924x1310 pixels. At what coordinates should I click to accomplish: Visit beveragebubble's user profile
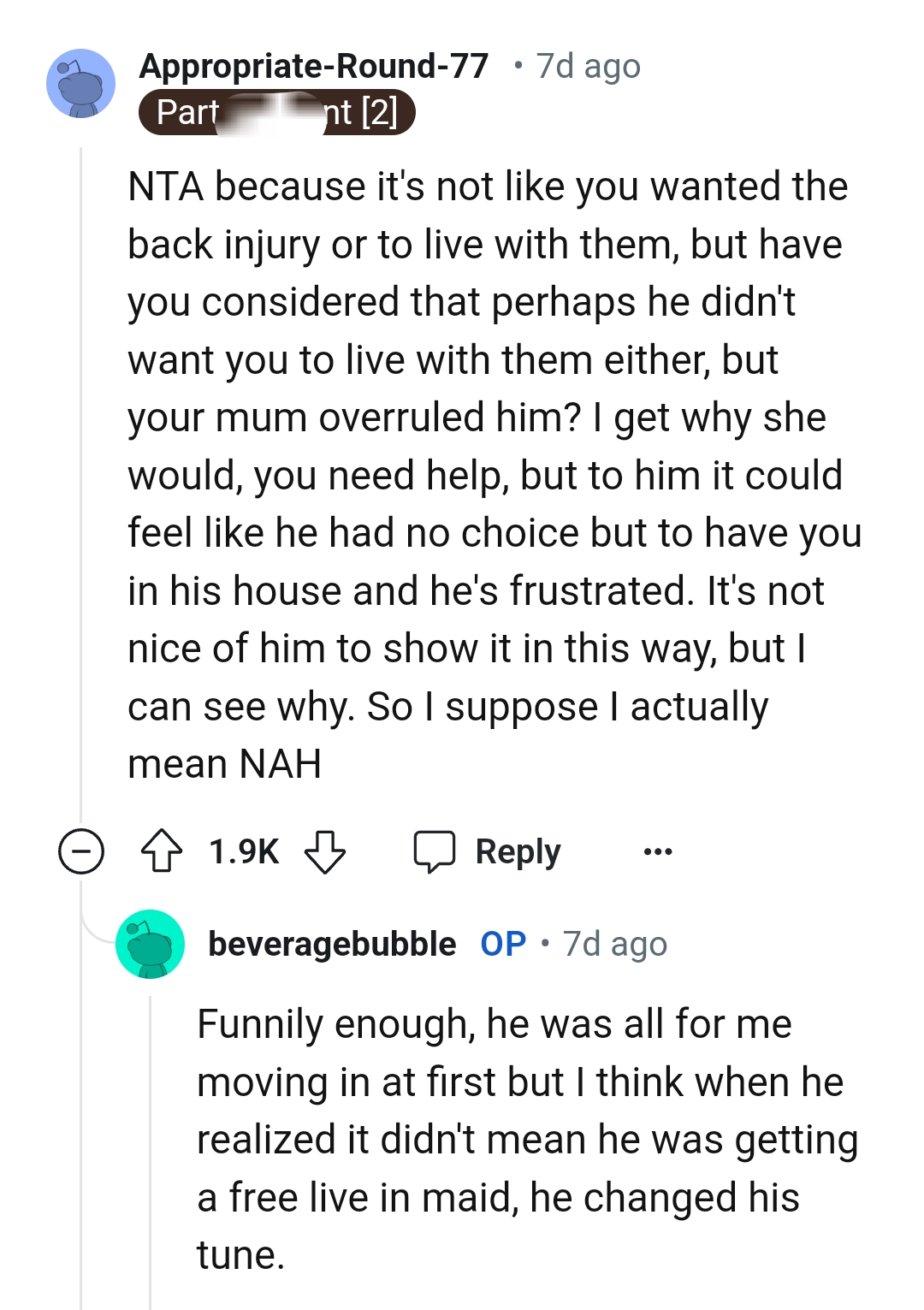click(331, 945)
